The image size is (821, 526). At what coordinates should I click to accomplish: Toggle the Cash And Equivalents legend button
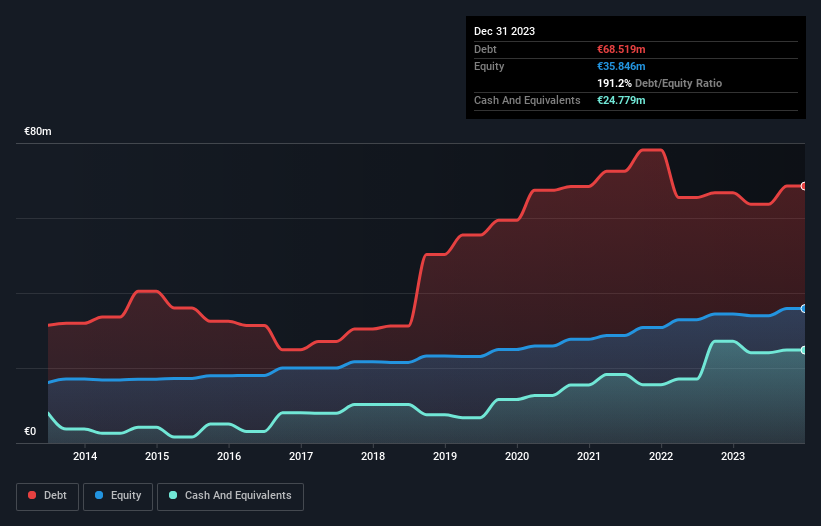pyautogui.click(x=230, y=496)
